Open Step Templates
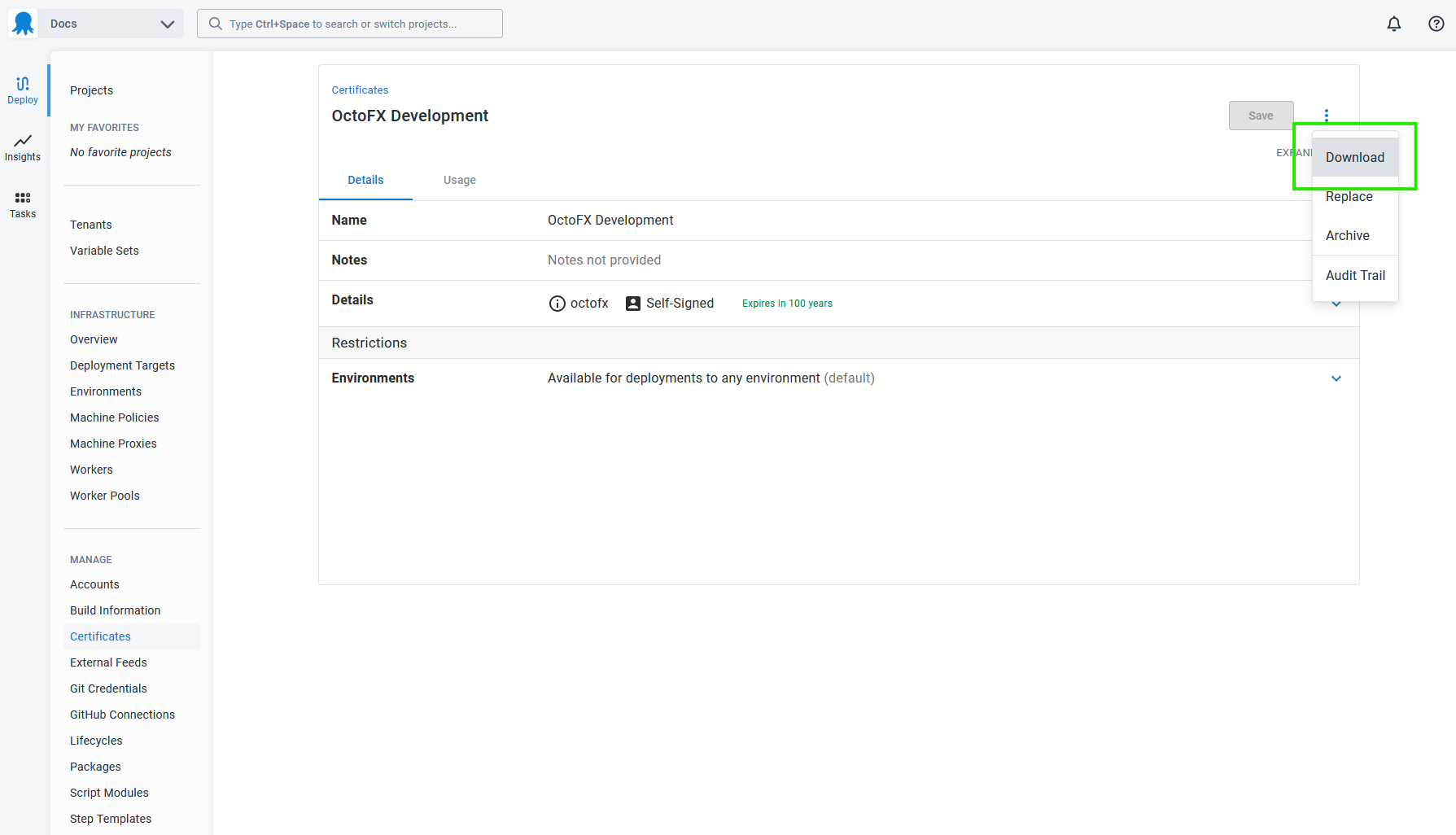The height and width of the screenshot is (835, 1456). [111, 819]
